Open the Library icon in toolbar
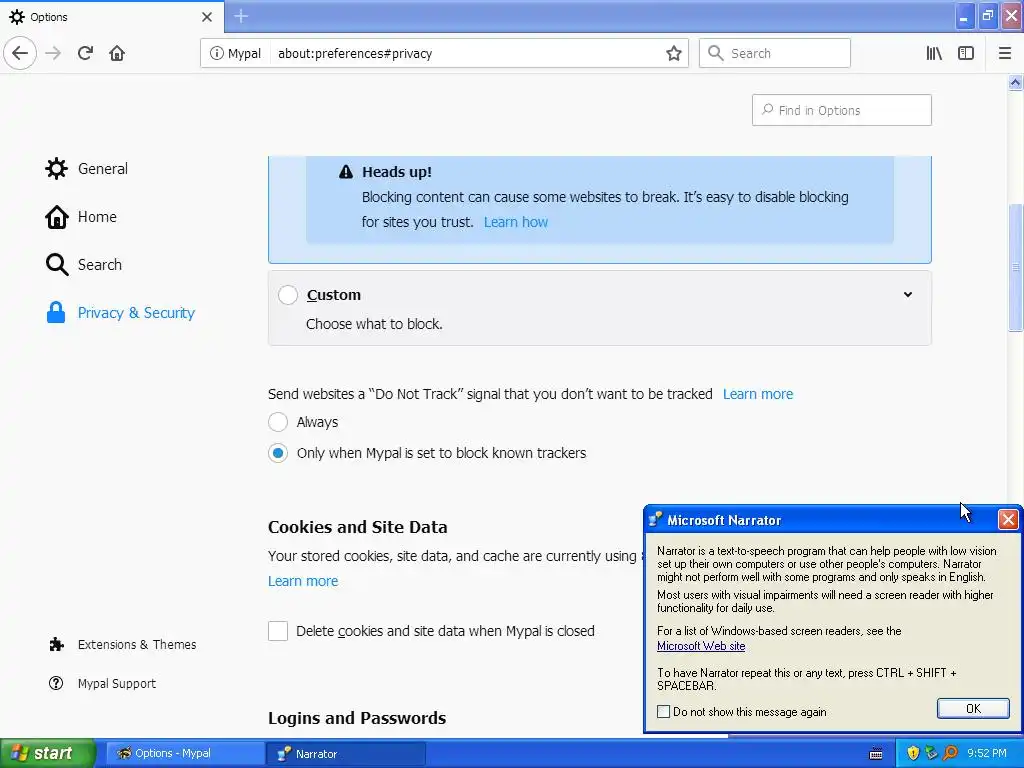1024x768 pixels. point(934,53)
